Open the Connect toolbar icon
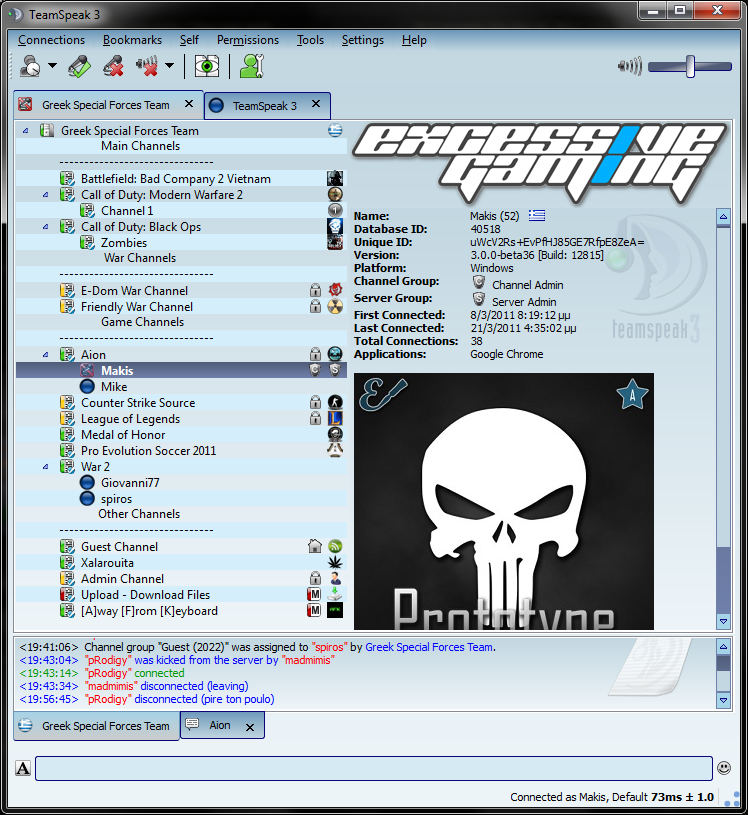748x815 pixels. click(x=30, y=66)
